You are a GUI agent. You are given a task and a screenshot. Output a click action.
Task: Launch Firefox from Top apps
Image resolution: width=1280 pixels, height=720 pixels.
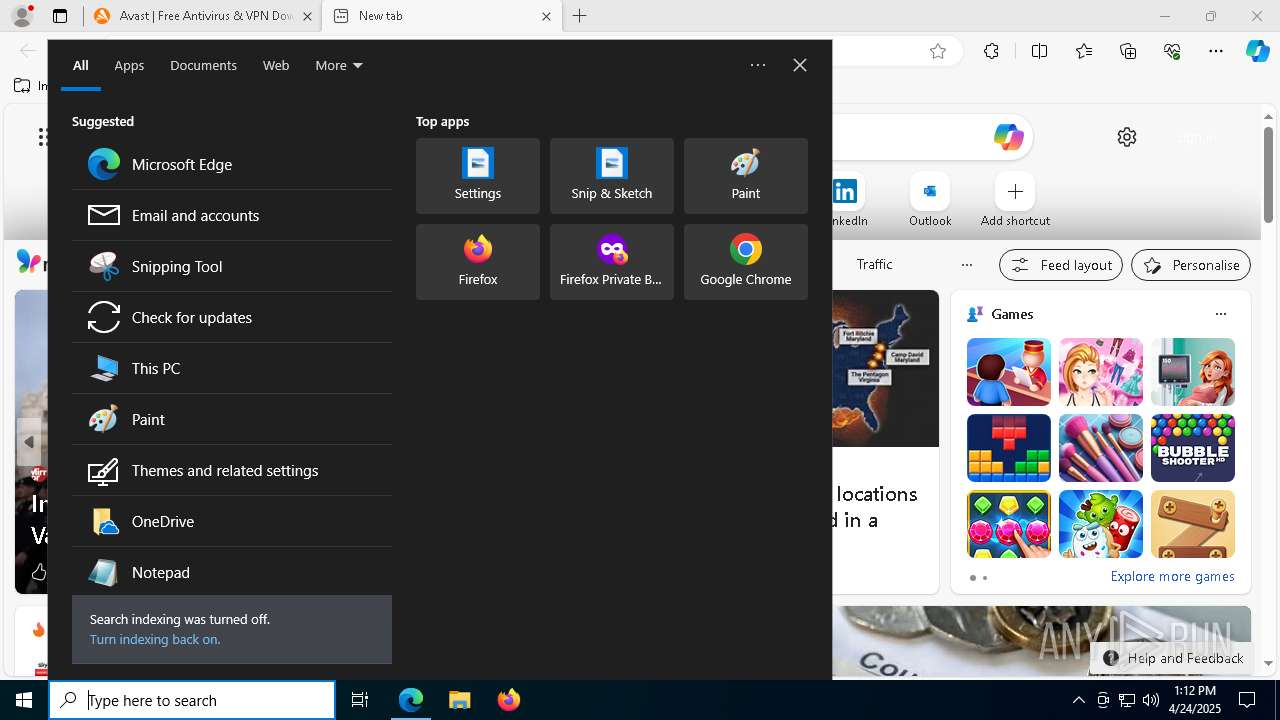pos(478,262)
